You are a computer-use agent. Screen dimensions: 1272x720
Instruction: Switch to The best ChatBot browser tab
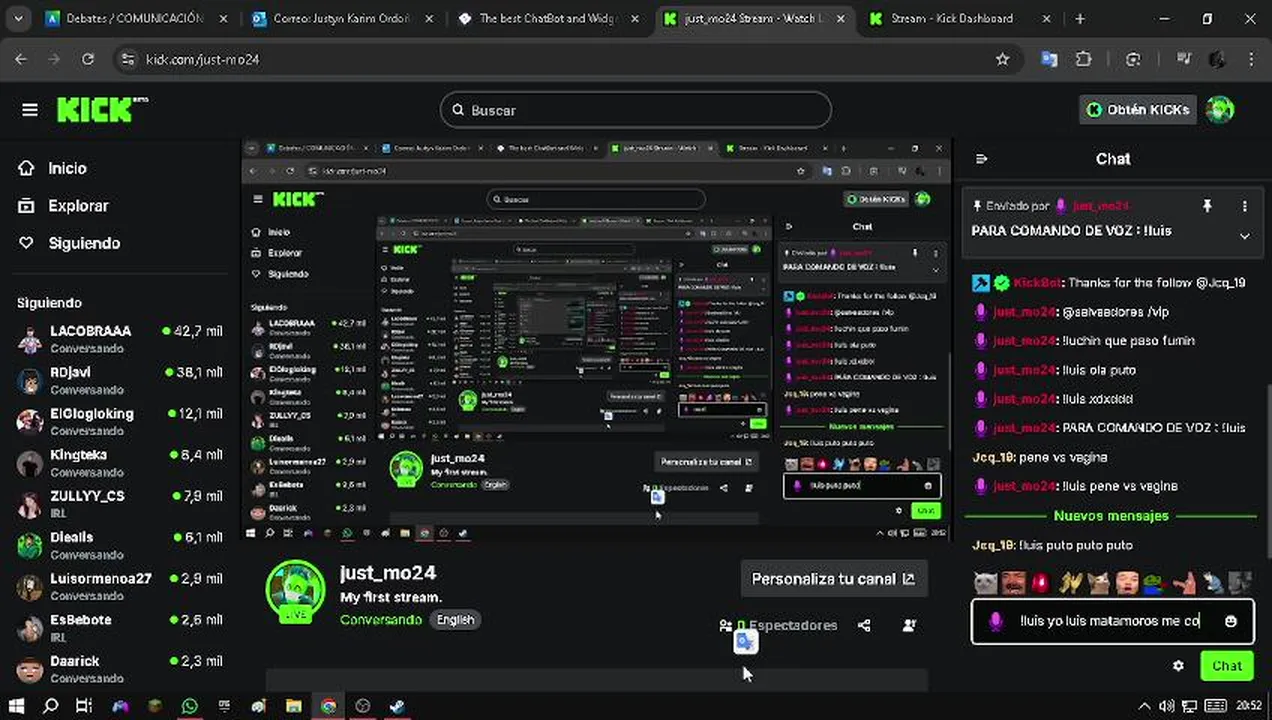point(548,18)
